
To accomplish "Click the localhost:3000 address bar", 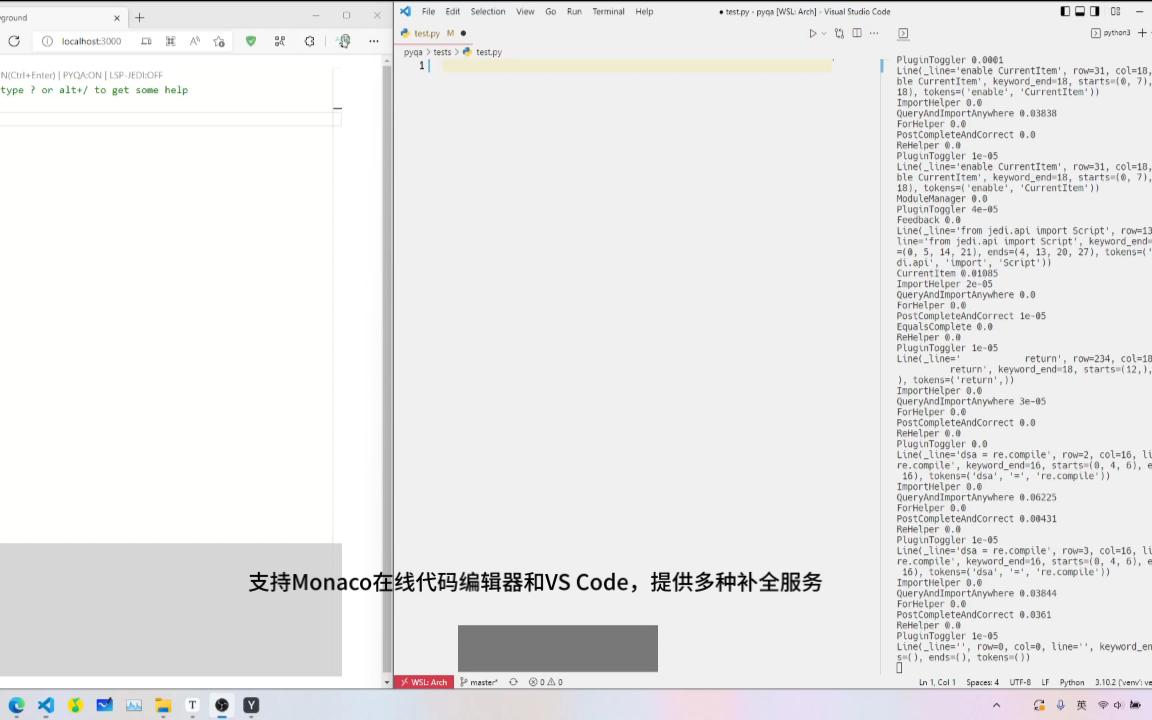I will click(91, 41).
